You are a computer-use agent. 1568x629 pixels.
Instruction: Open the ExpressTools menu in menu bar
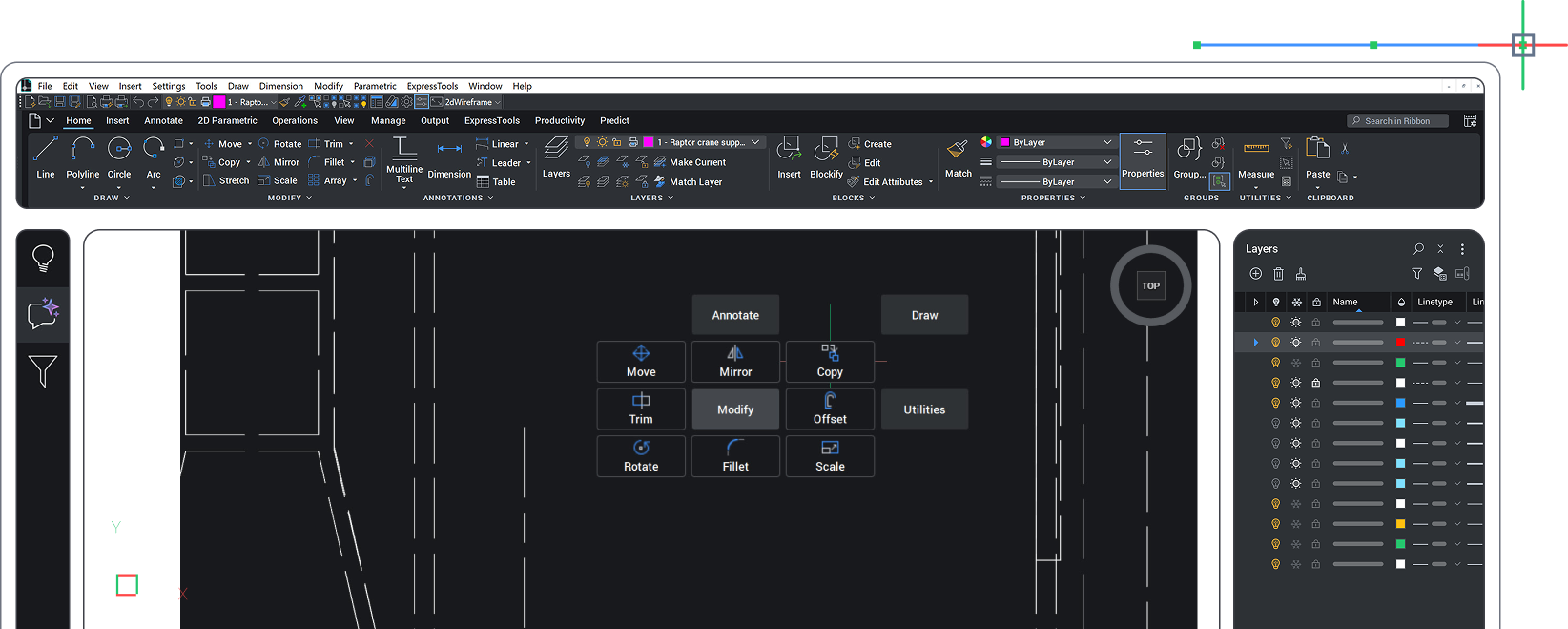(x=432, y=86)
